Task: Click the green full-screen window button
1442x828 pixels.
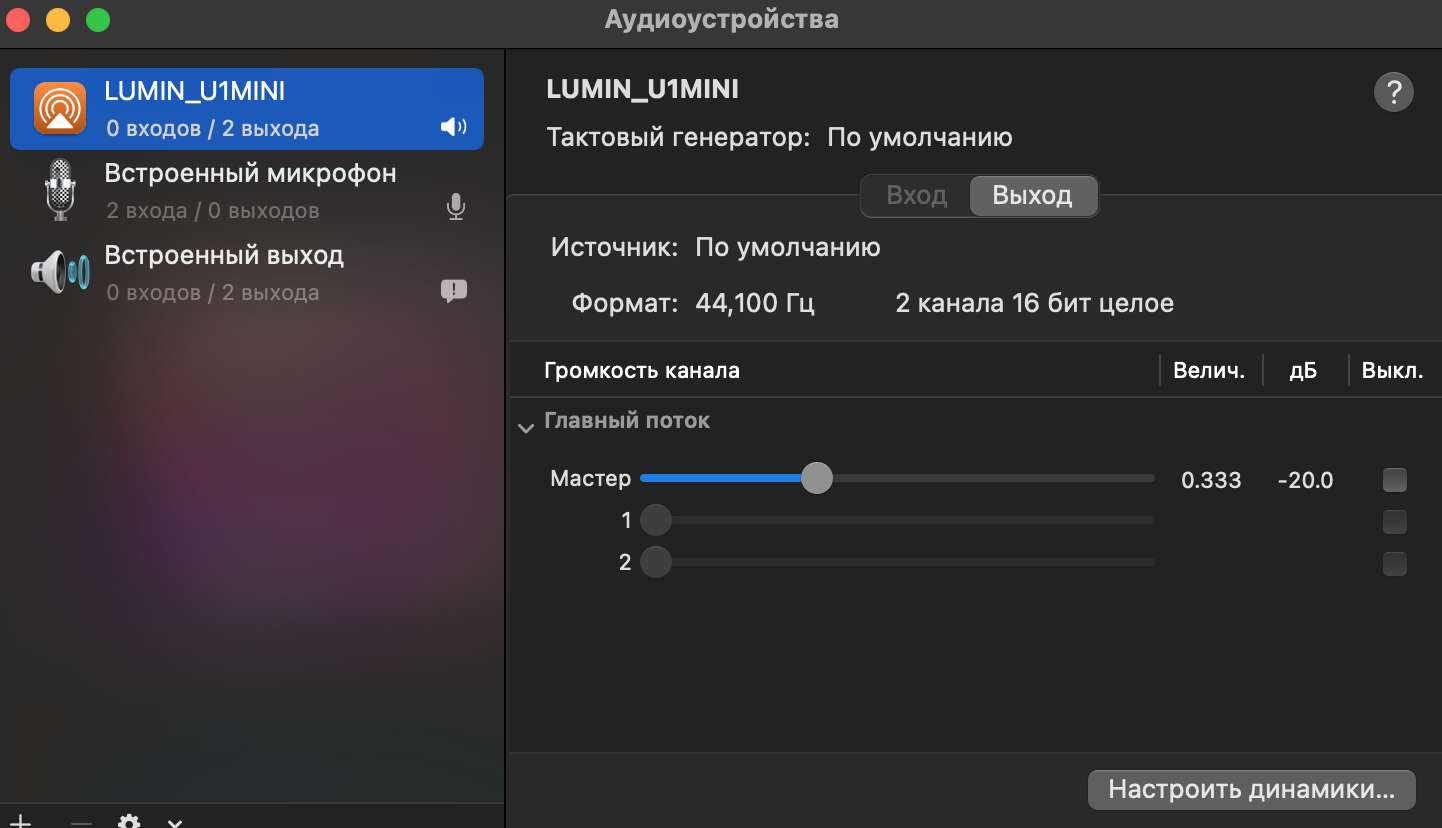Action: [x=97, y=20]
